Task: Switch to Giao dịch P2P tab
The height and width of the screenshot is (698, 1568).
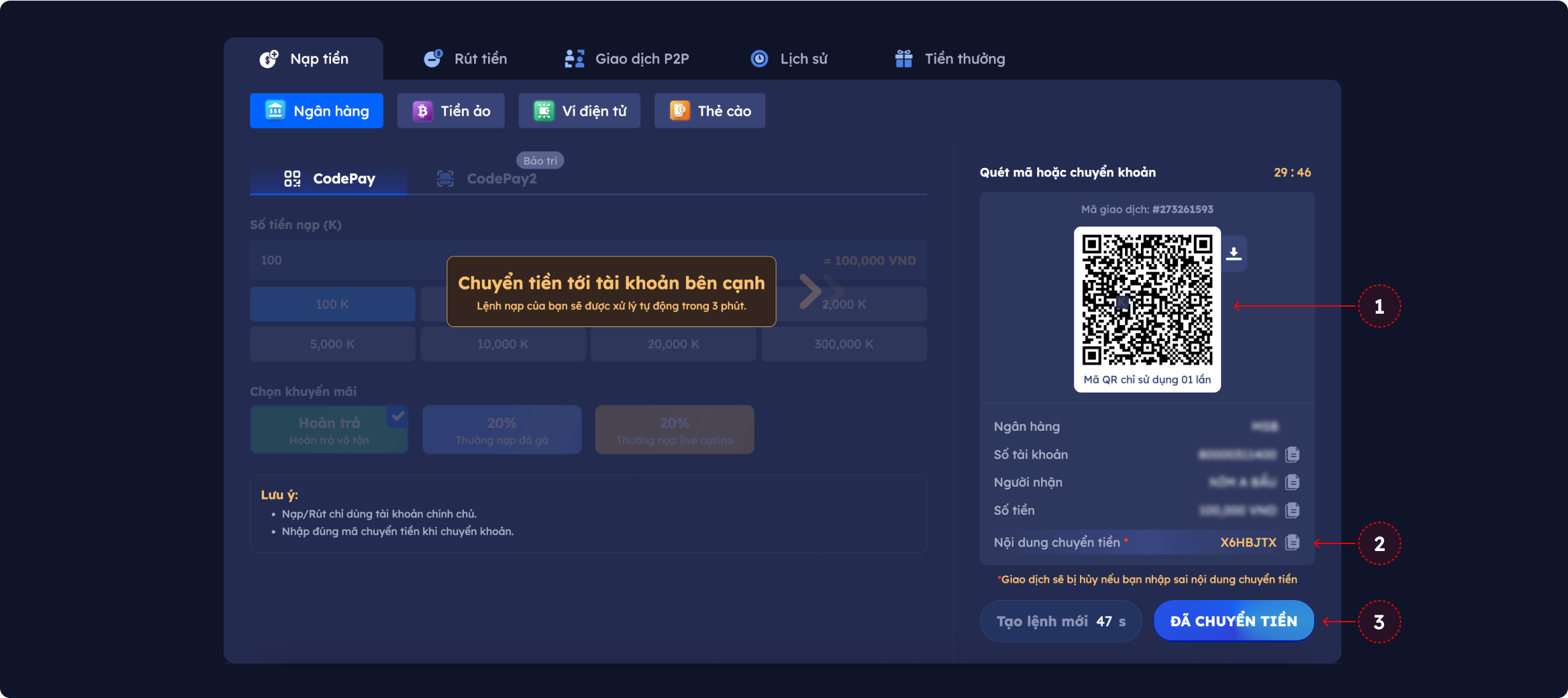Action: pyautogui.click(x=627, y=59)
